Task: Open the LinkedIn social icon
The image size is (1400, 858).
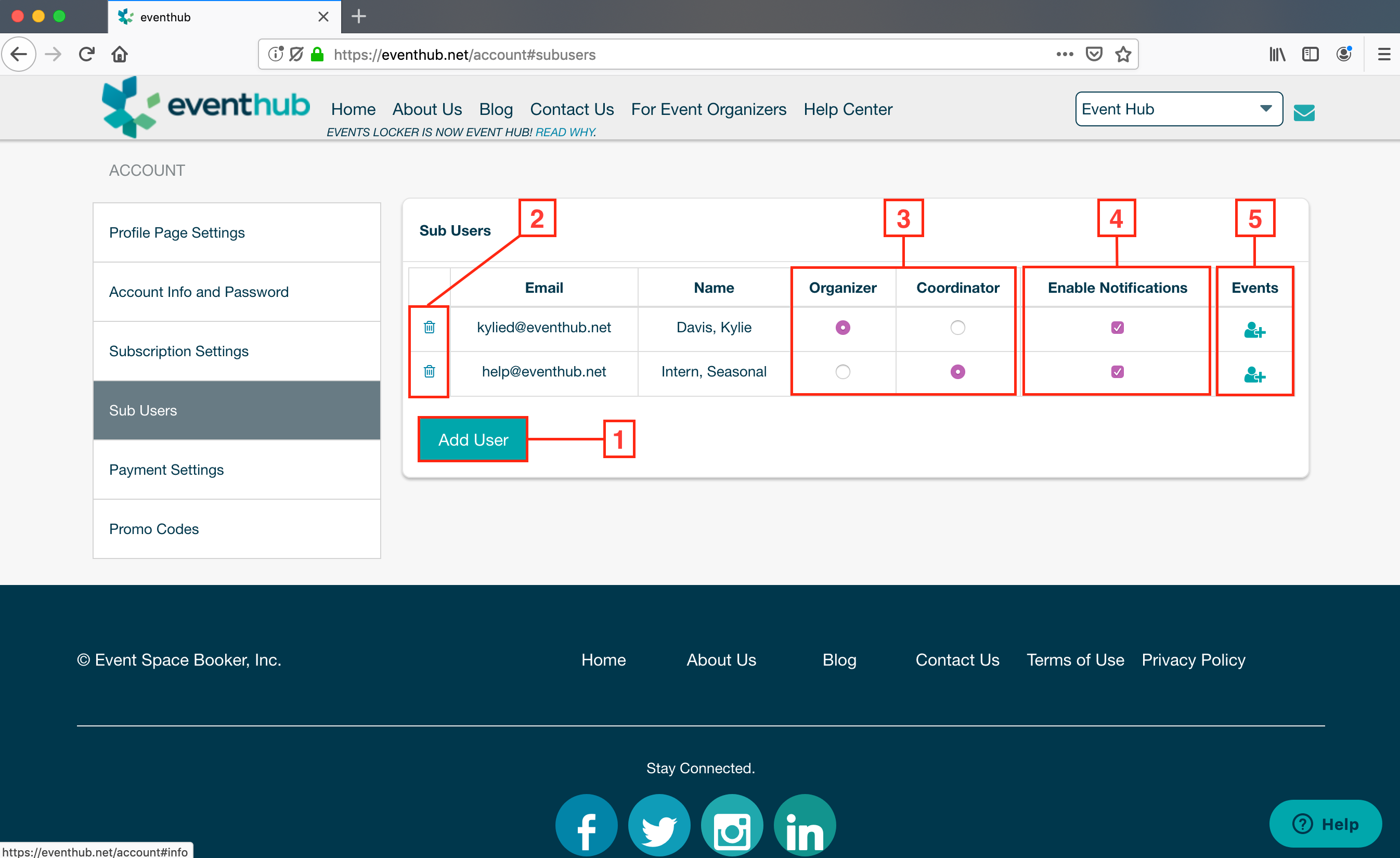Action: pos(804,827)
